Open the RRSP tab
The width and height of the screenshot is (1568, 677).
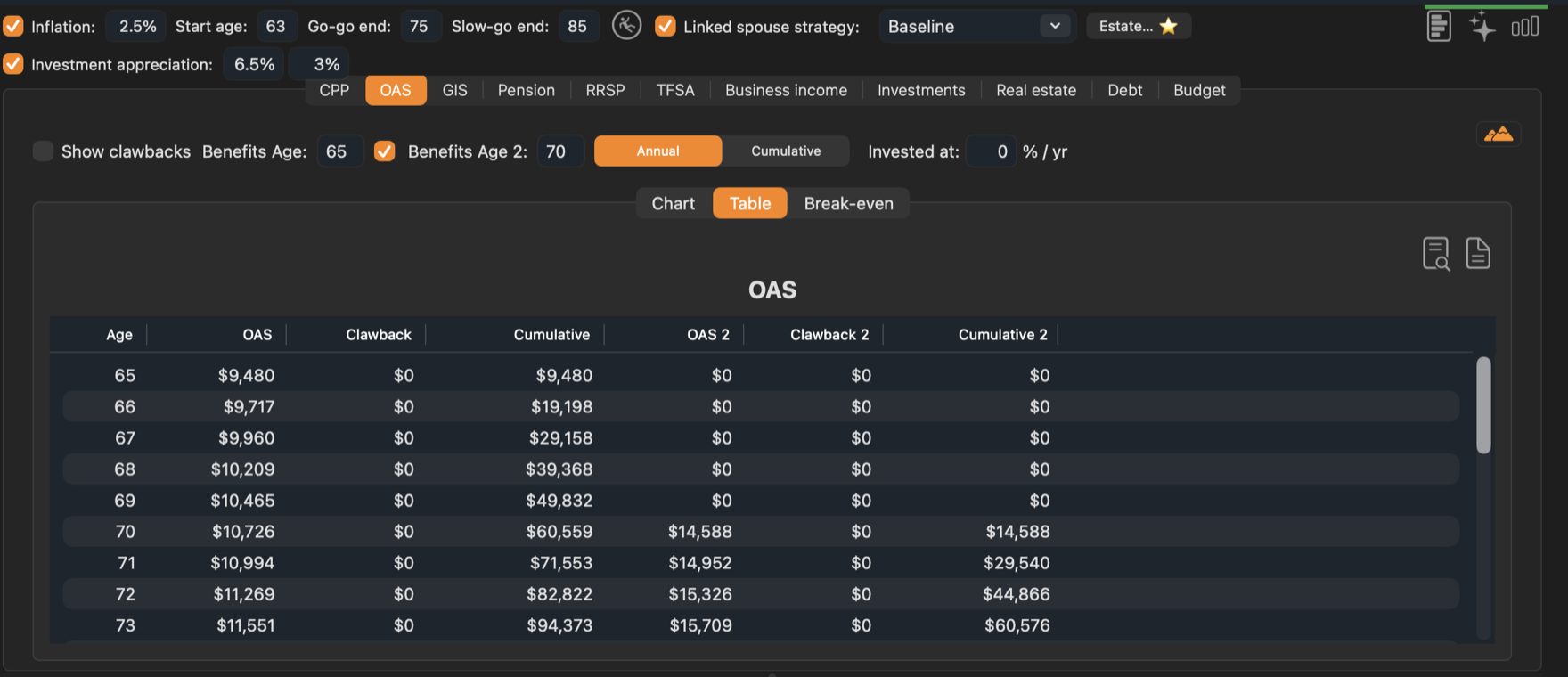coord(605,90)
